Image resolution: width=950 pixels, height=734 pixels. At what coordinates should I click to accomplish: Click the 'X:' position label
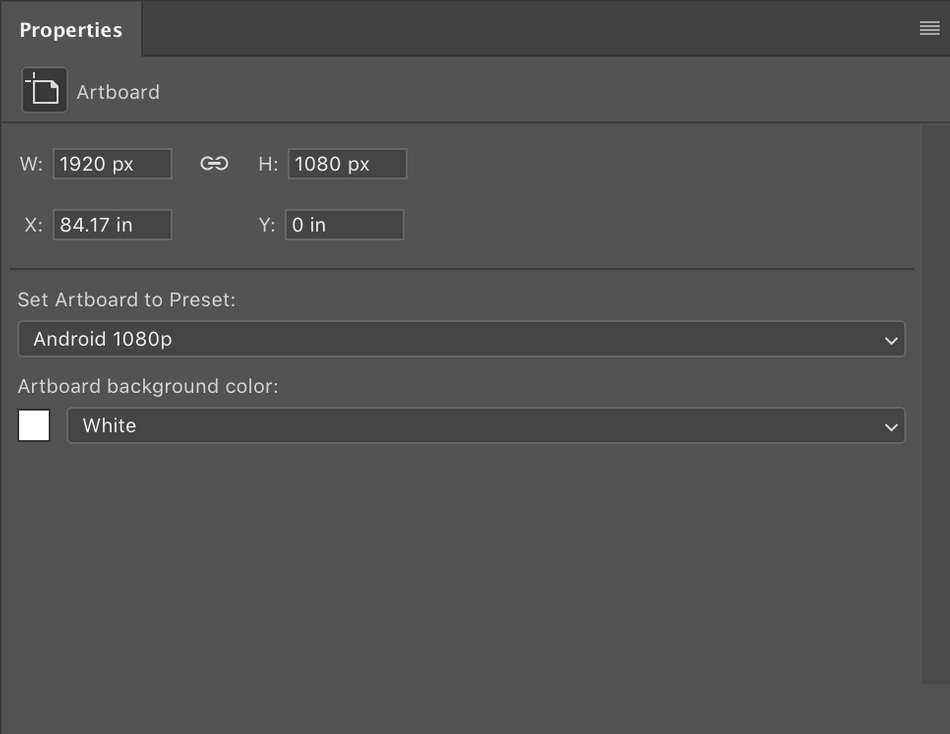(33, 225)
